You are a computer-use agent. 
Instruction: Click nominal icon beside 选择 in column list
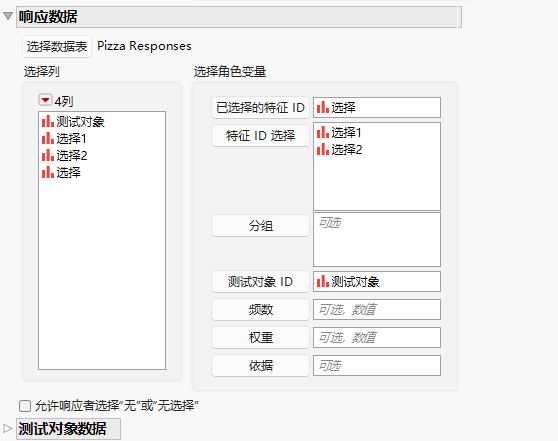point(48,172)
